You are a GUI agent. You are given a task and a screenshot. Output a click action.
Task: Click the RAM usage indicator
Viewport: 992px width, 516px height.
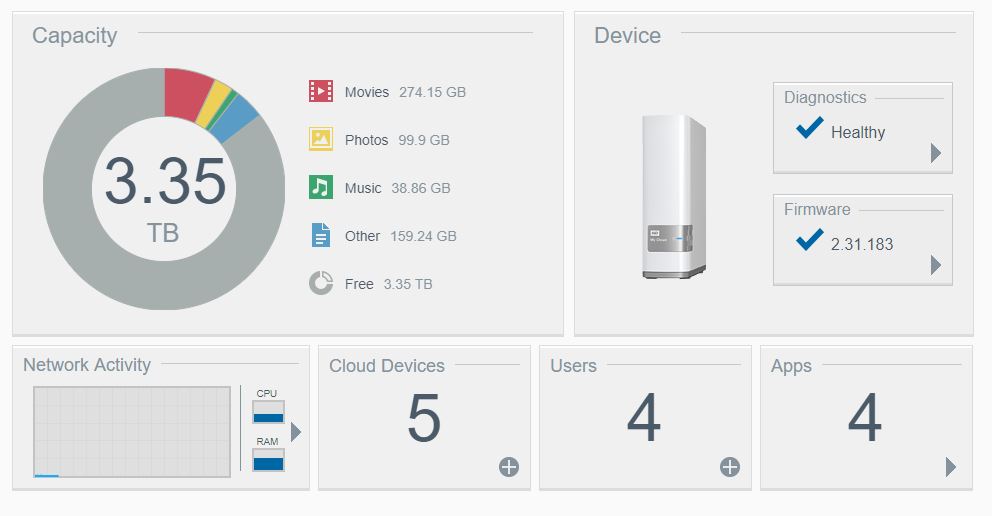pos(268,460)
